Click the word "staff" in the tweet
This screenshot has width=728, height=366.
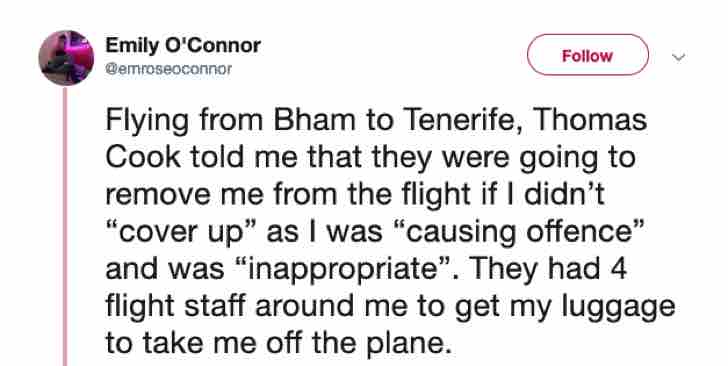coord(211,306)
